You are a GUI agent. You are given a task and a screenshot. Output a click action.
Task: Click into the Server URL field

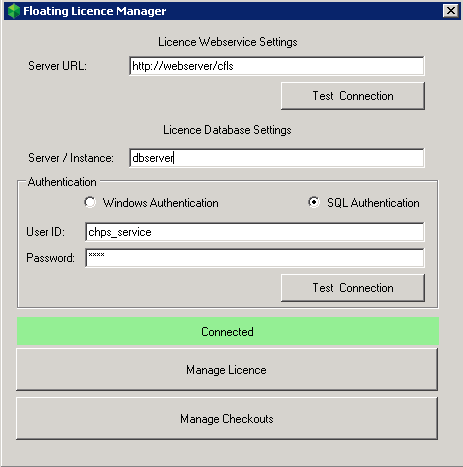coord(277,66)
